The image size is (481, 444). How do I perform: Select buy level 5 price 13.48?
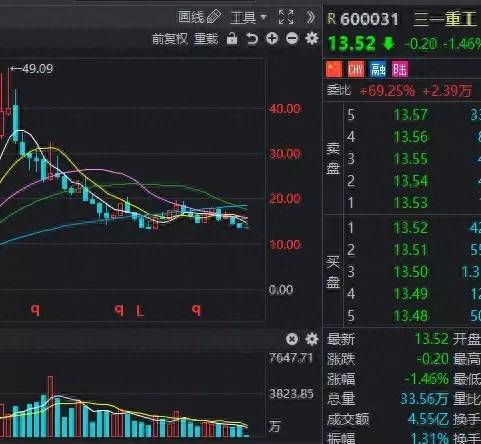click(410, 316)
